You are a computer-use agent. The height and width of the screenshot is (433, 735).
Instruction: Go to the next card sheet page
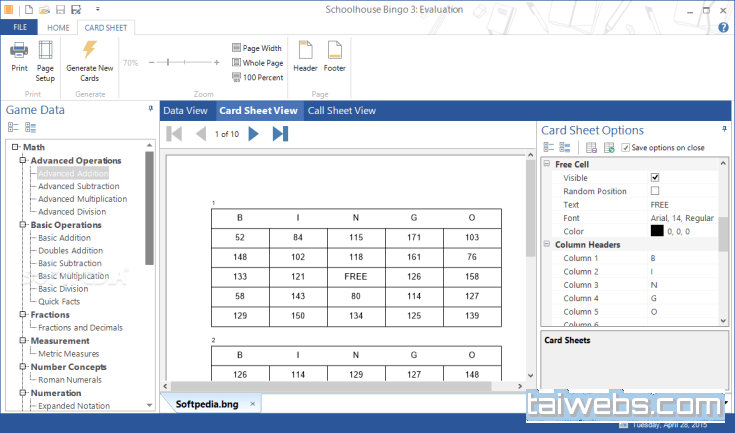[253, 133]
